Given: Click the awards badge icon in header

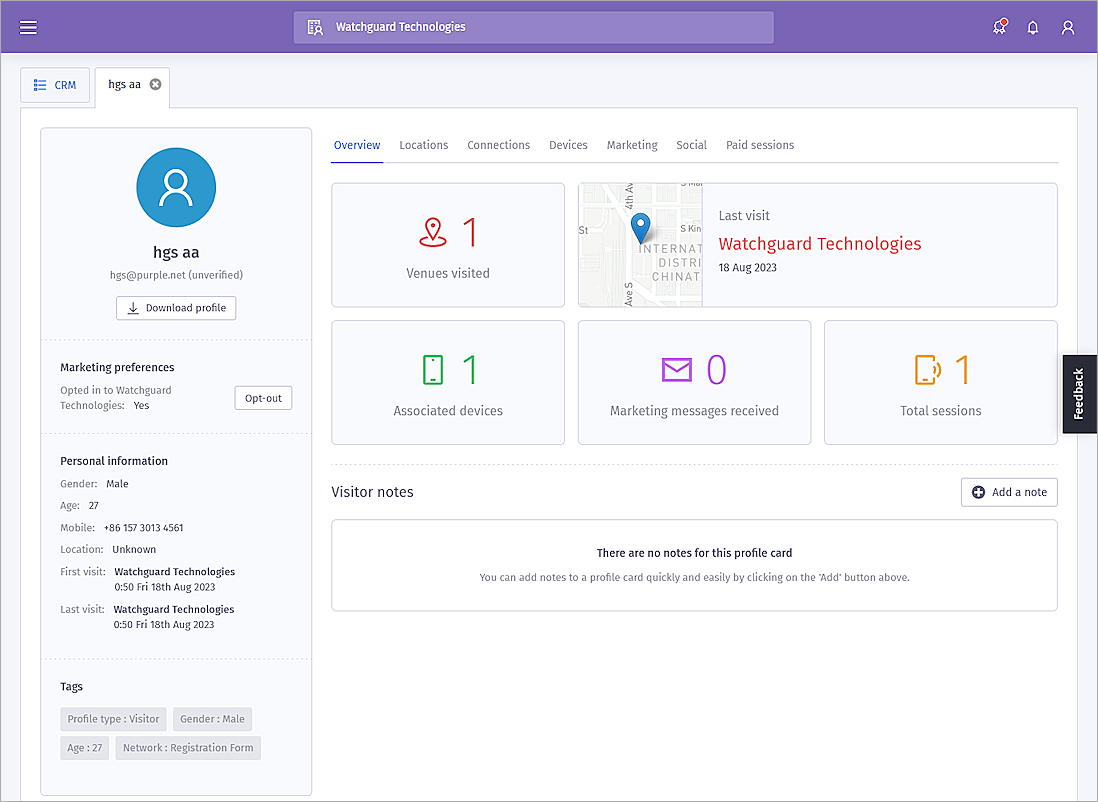Looking at the screenshot, I should click(999, 28).
